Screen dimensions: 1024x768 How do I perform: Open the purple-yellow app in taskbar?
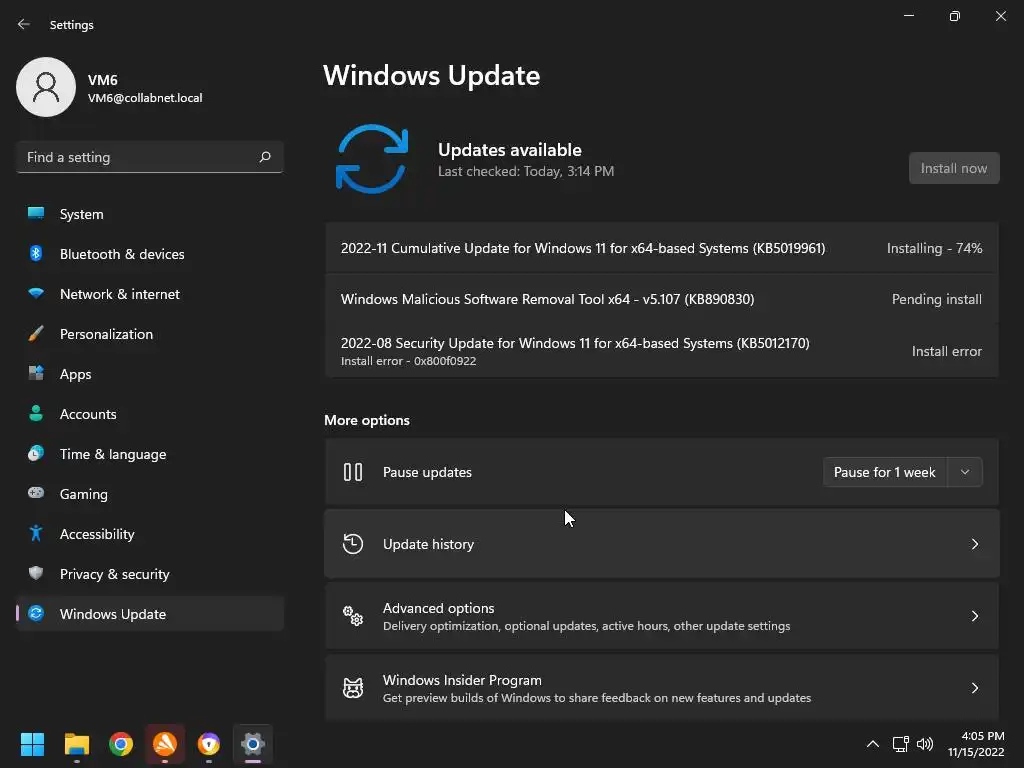pos(208,744)
